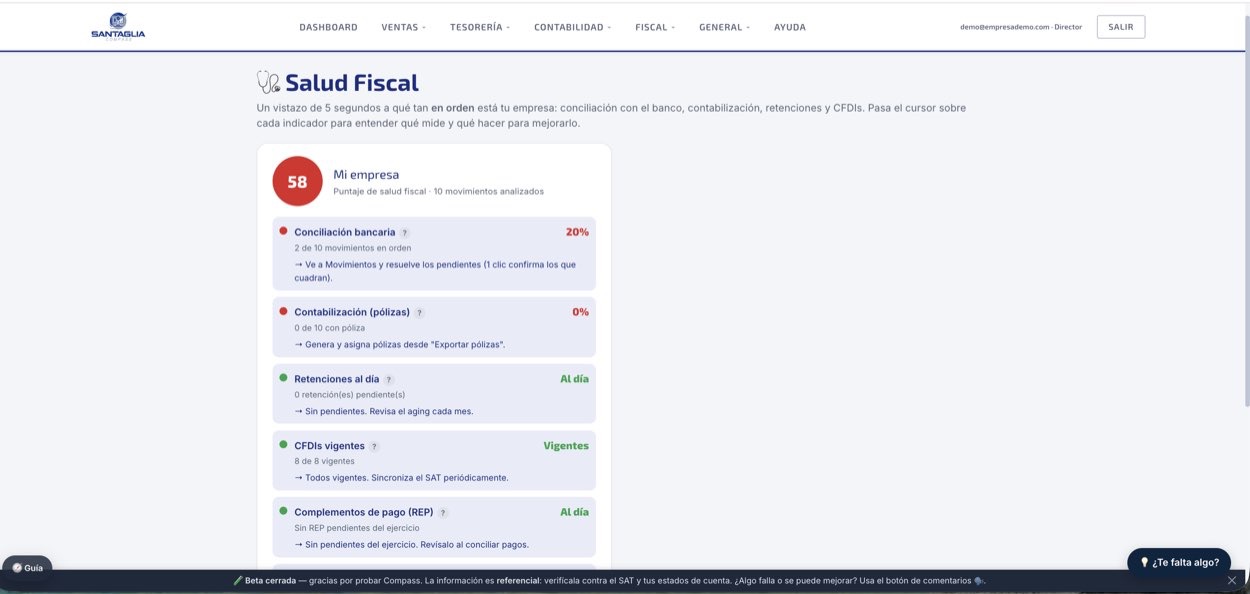Close the Beta cerrada banner
This screenshot has width=1250, height=594.
[x=1232, y=580]
